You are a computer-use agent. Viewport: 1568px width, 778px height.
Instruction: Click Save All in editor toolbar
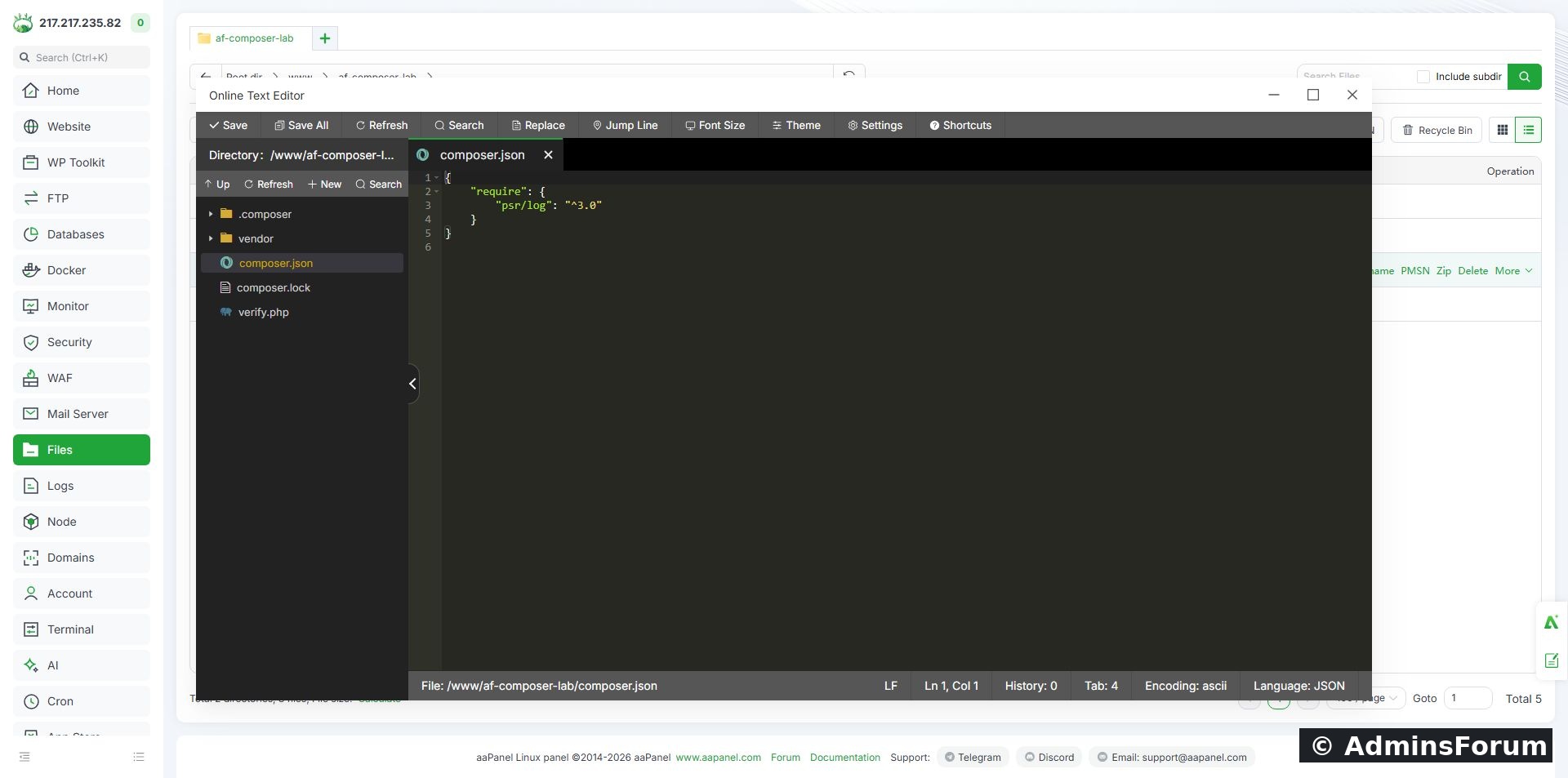click(301, 125)
